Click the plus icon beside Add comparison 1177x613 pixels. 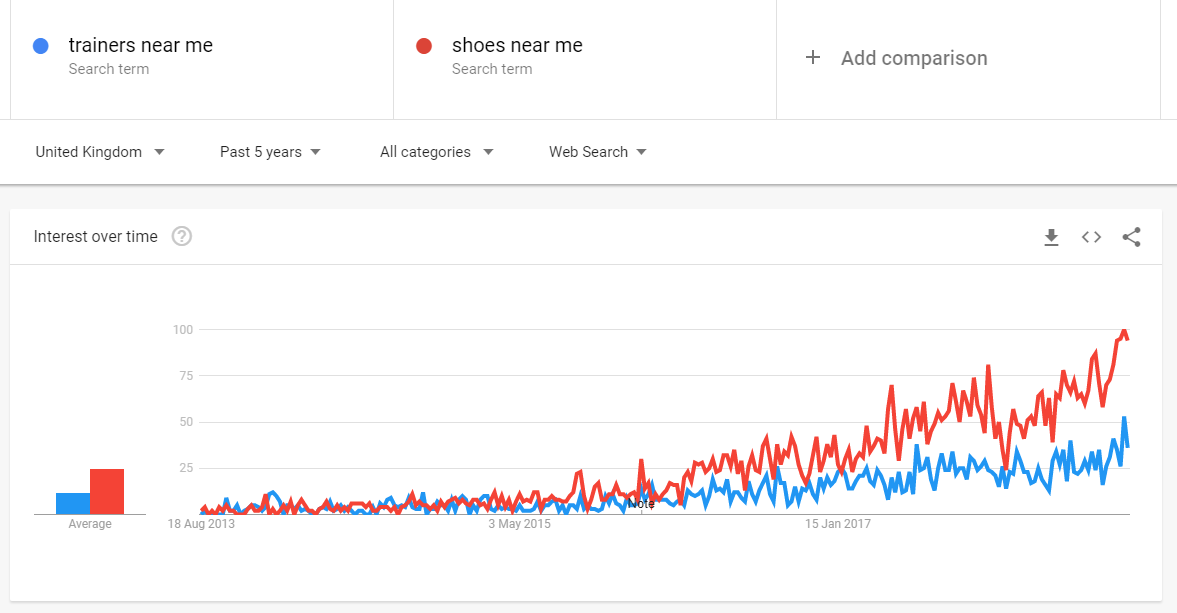pyautogui.click(x=813, y=58)
